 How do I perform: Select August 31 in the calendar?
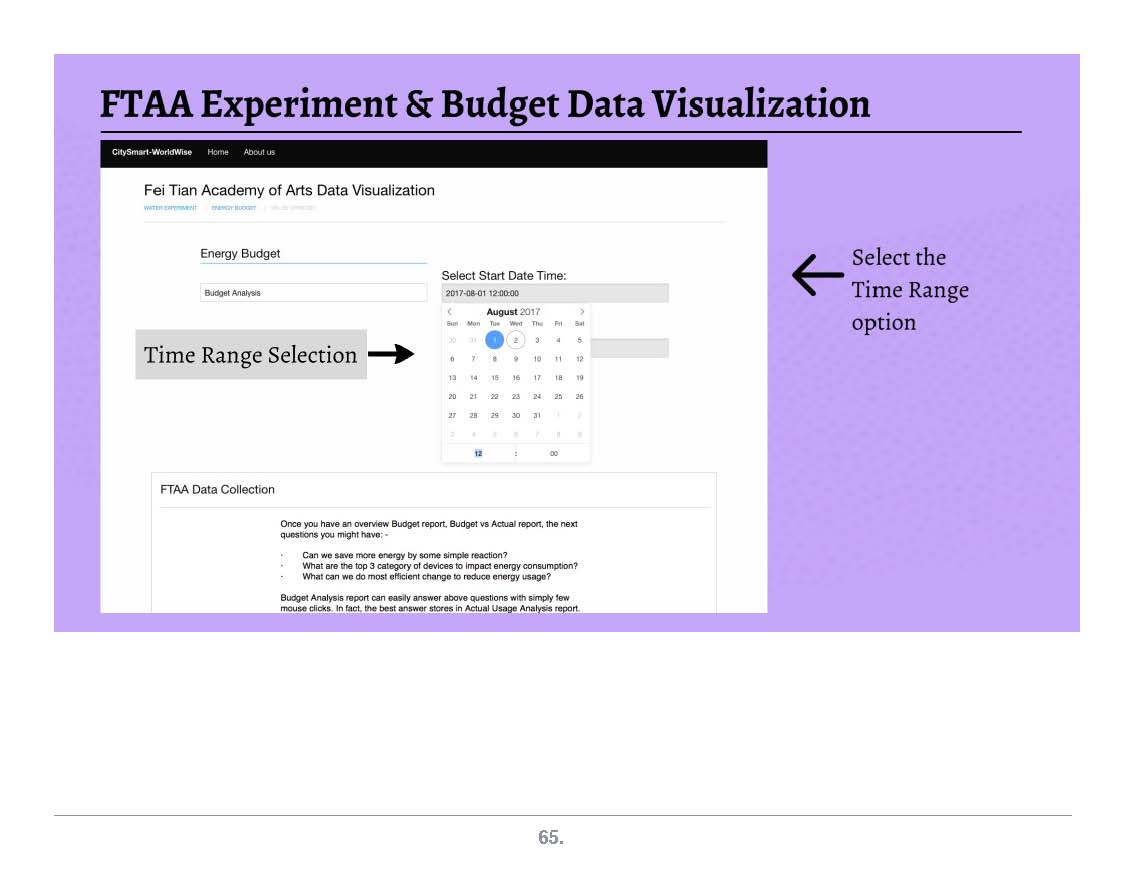click(537, 415)
